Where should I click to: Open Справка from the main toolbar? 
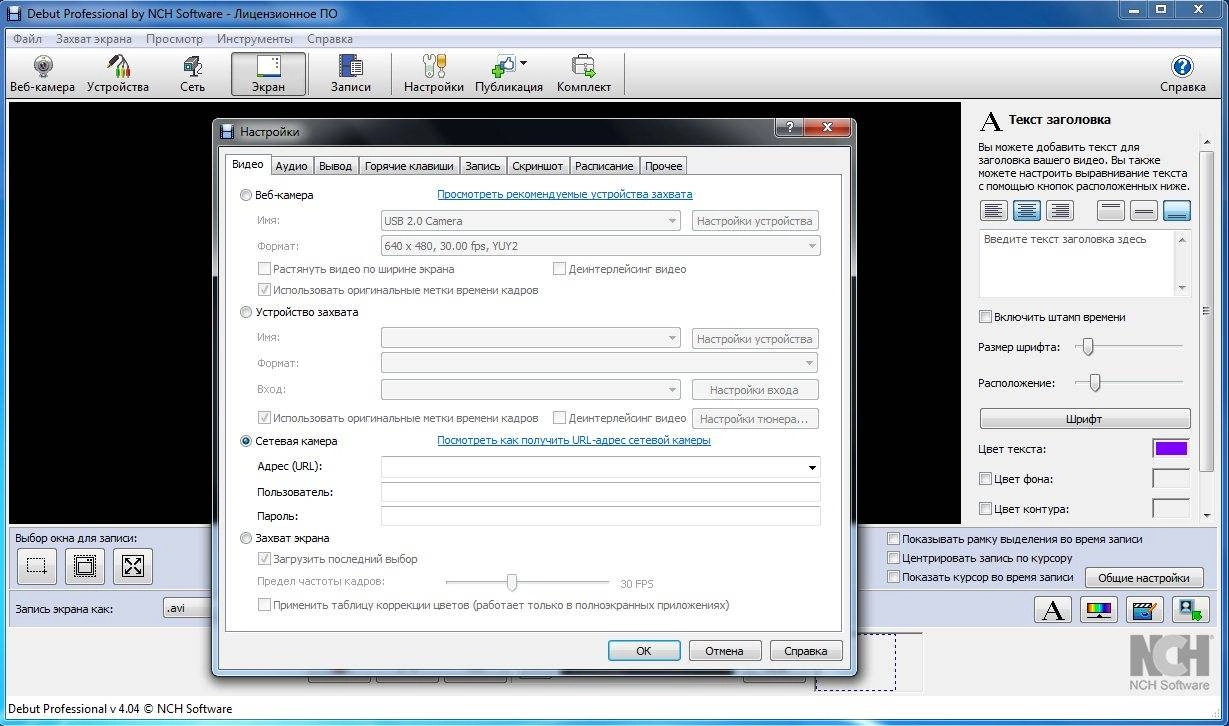(x=1183, y=74)
